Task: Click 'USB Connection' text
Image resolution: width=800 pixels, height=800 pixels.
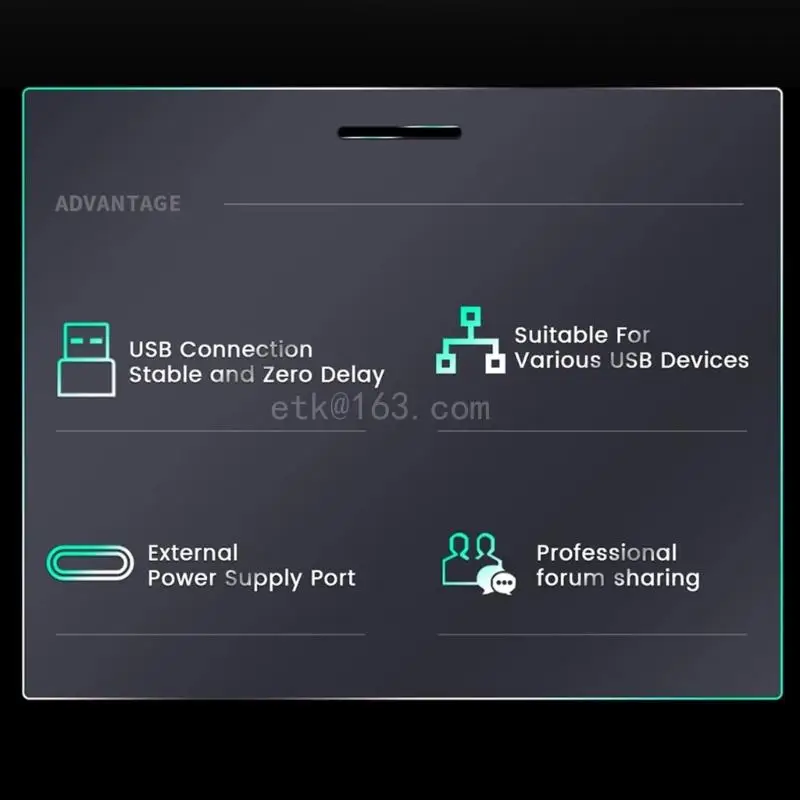Action: coord(220,349)
